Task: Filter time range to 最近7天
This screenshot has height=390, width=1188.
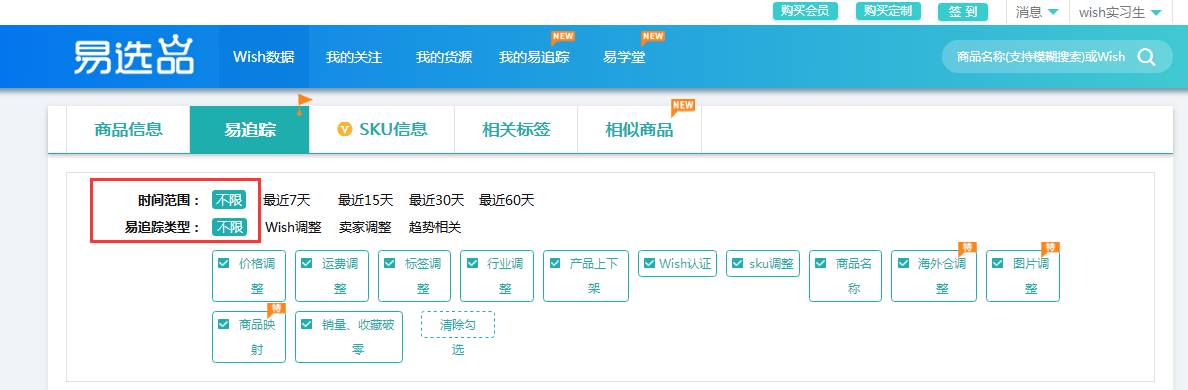Action: pyautogui.click(x=287, y=200)
